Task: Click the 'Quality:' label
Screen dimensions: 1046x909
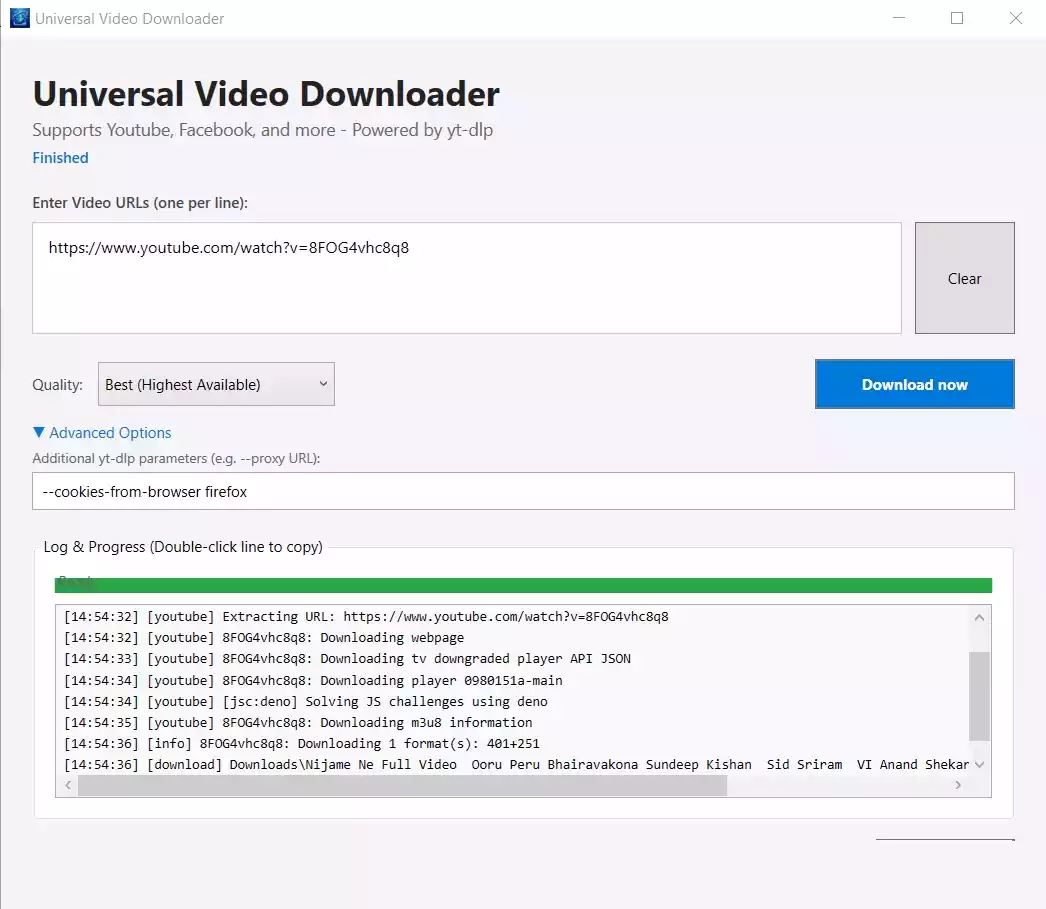Action: point(58,385)
